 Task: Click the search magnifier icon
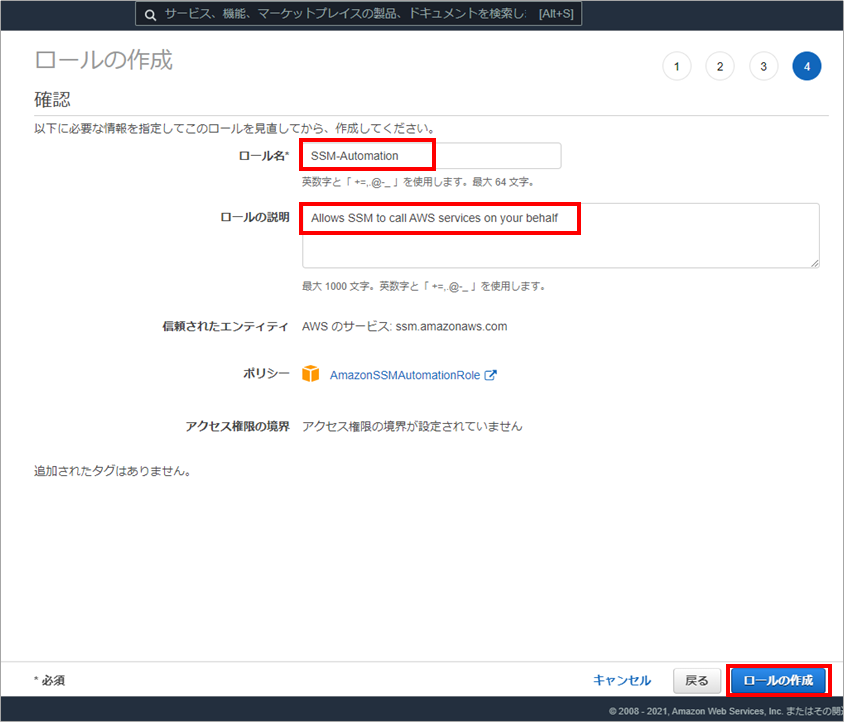150,15
